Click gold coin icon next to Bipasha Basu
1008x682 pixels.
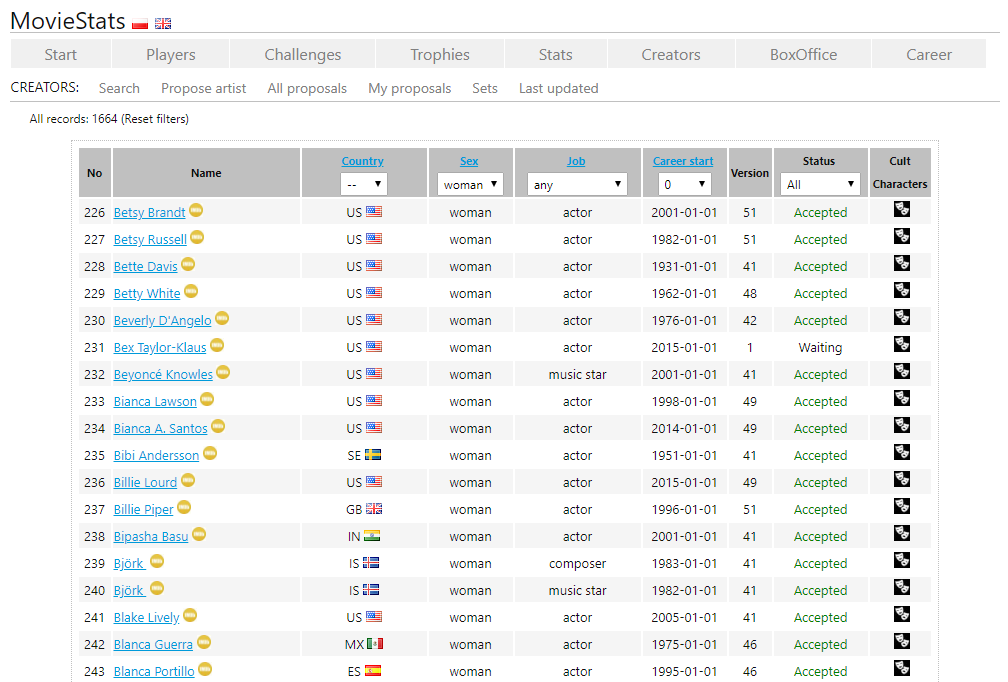tap(199, 534)
